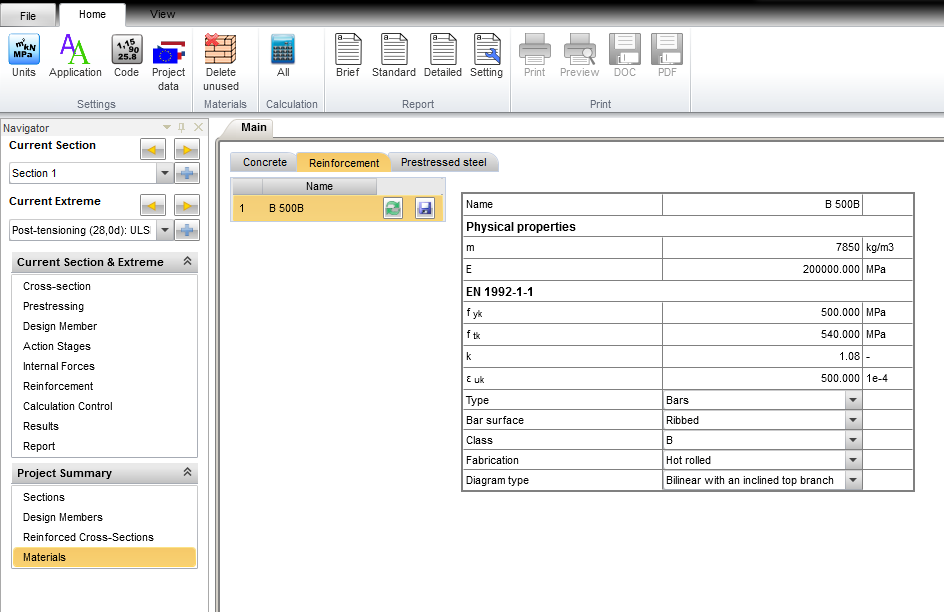Open Reinforced Cross-Sections in Project Summary

pyautogui.click(x=88, y=537)
